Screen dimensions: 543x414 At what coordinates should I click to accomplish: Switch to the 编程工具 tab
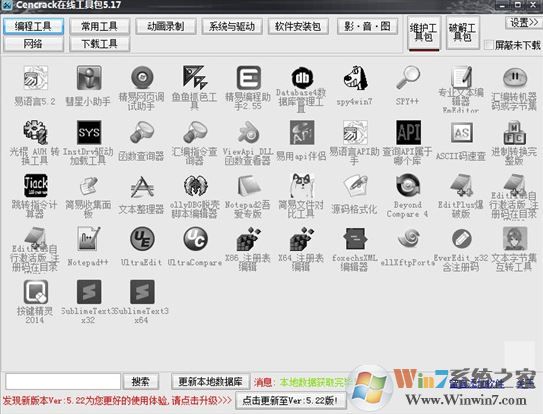click(x=33, y=26)
